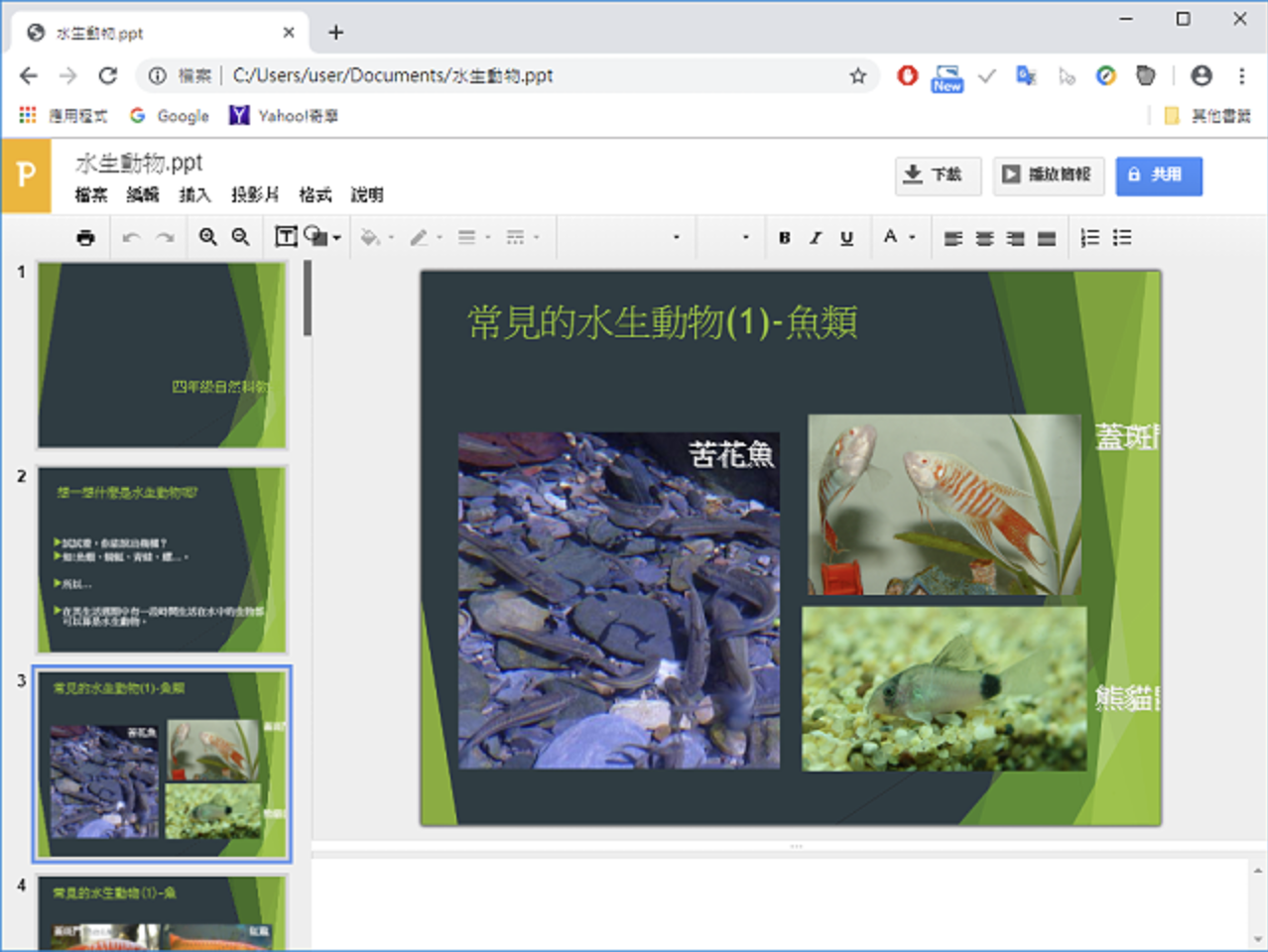This screenshot has height=952, width=1268.
Task: Open the Yahoo奇摩 bookmark
Action: pyautogui.click(x=284, y=116)
